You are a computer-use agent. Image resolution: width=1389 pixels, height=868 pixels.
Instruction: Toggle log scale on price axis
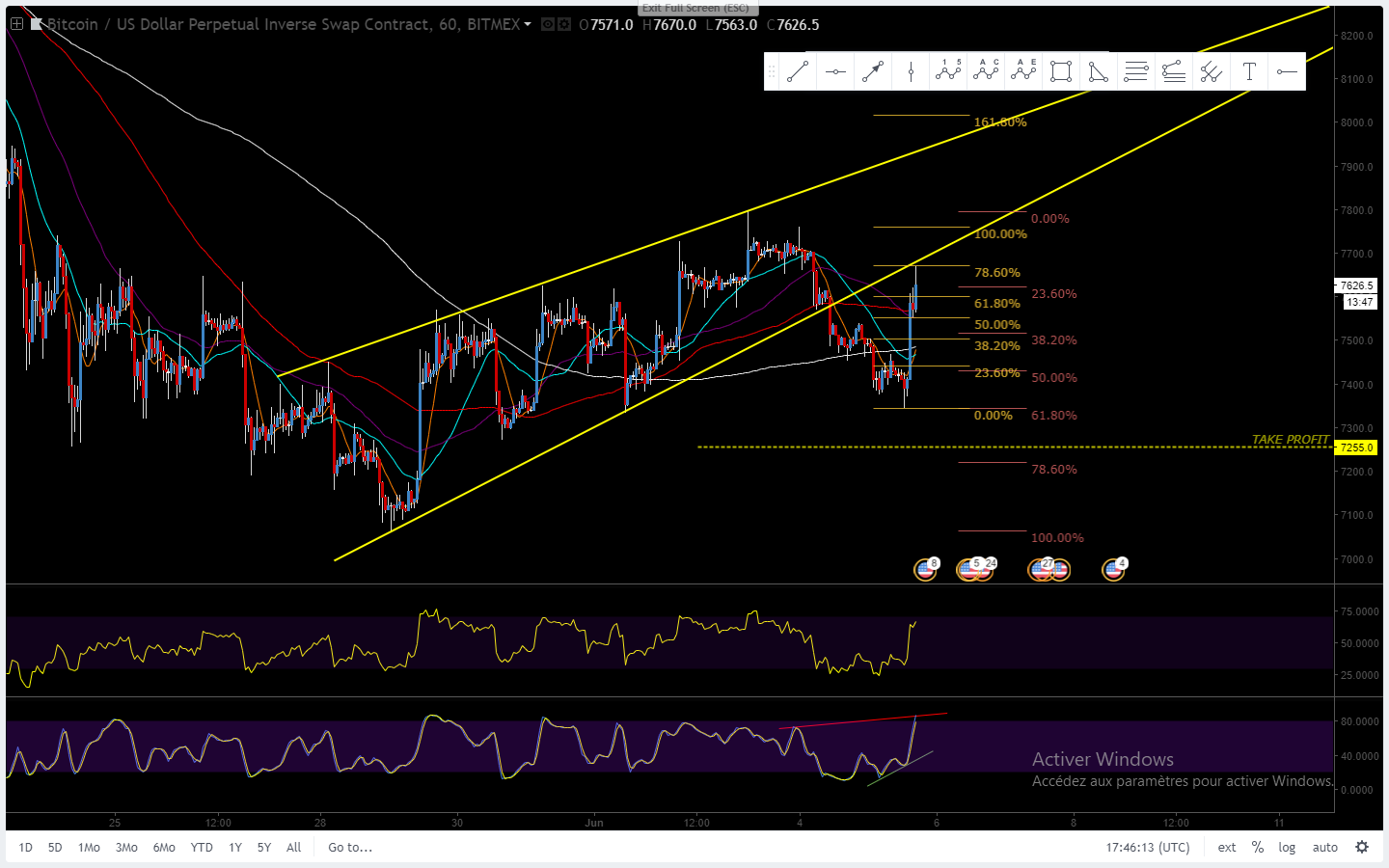[1287, 848]
